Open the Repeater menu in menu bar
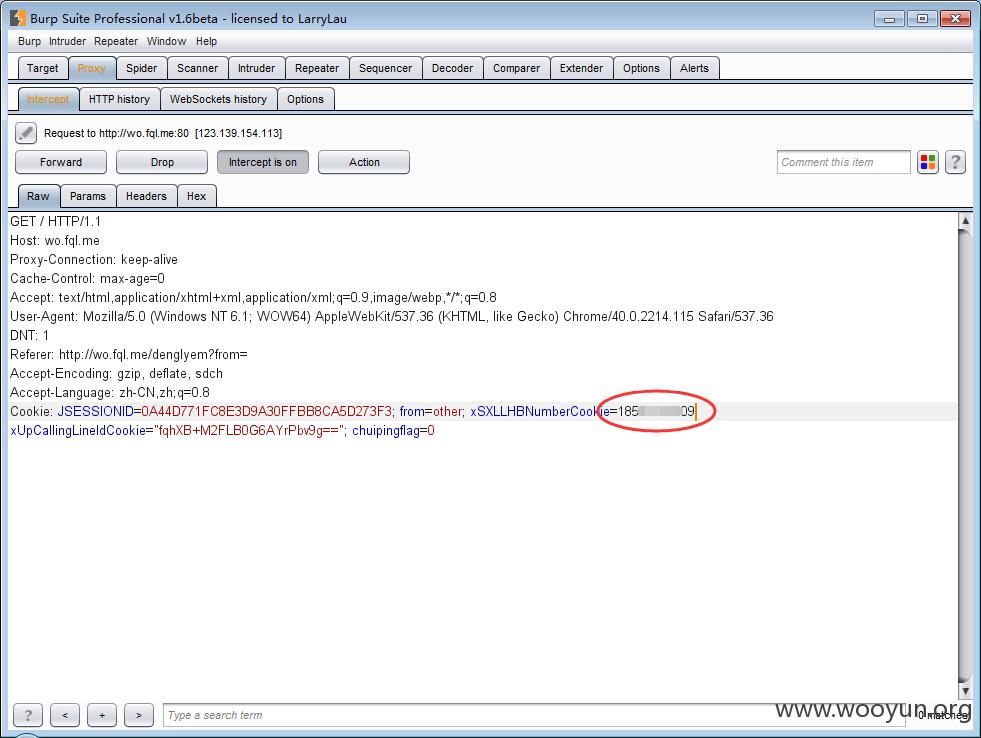The image size is (981, 738). tap(116, 41)
